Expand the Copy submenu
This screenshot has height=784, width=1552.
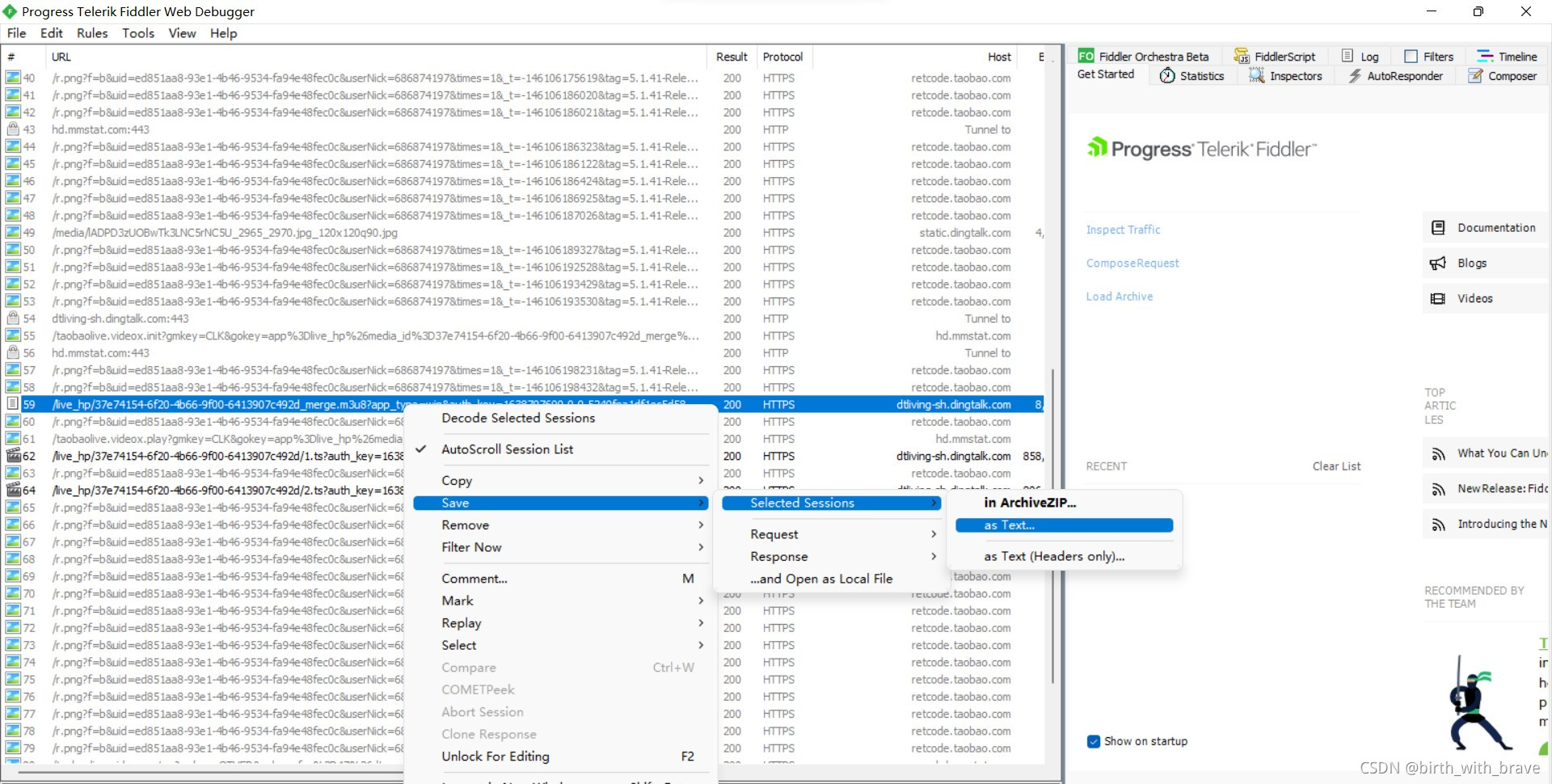(561, 480)
